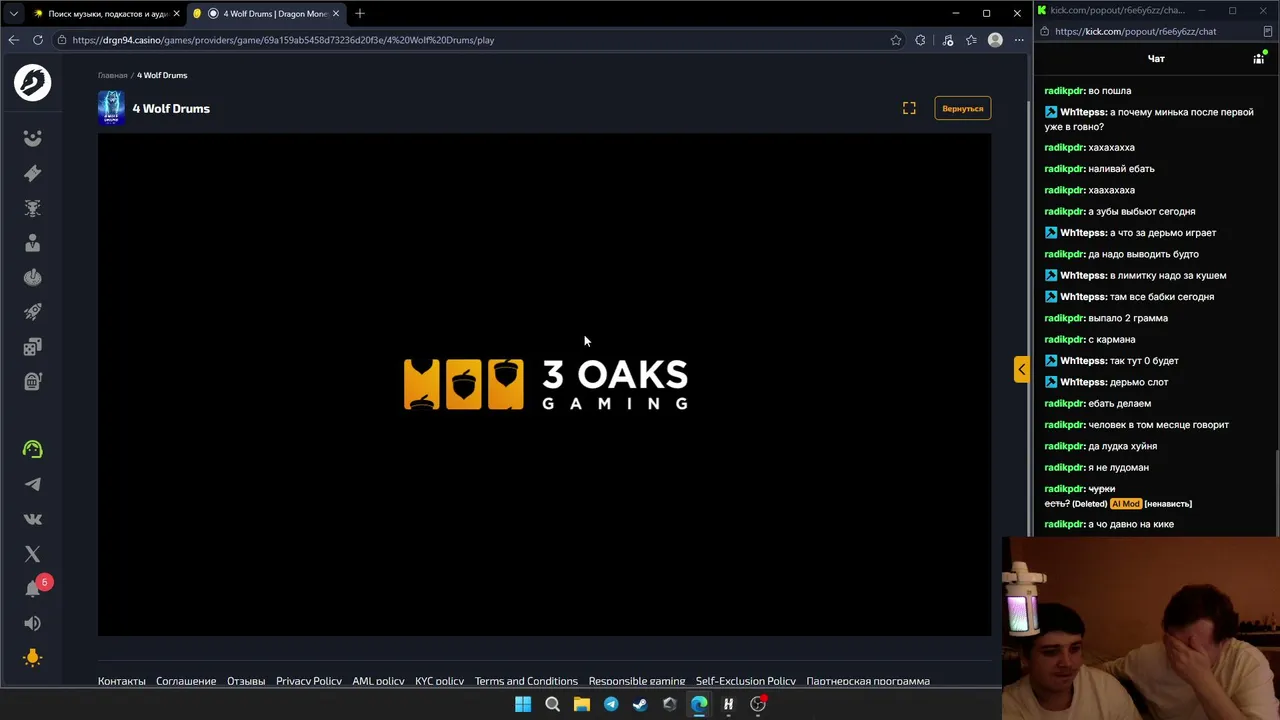1280x720 pixels.
Task: Expand the game to fullscreen
Action: pyautogui.click(x=909, y=108)
